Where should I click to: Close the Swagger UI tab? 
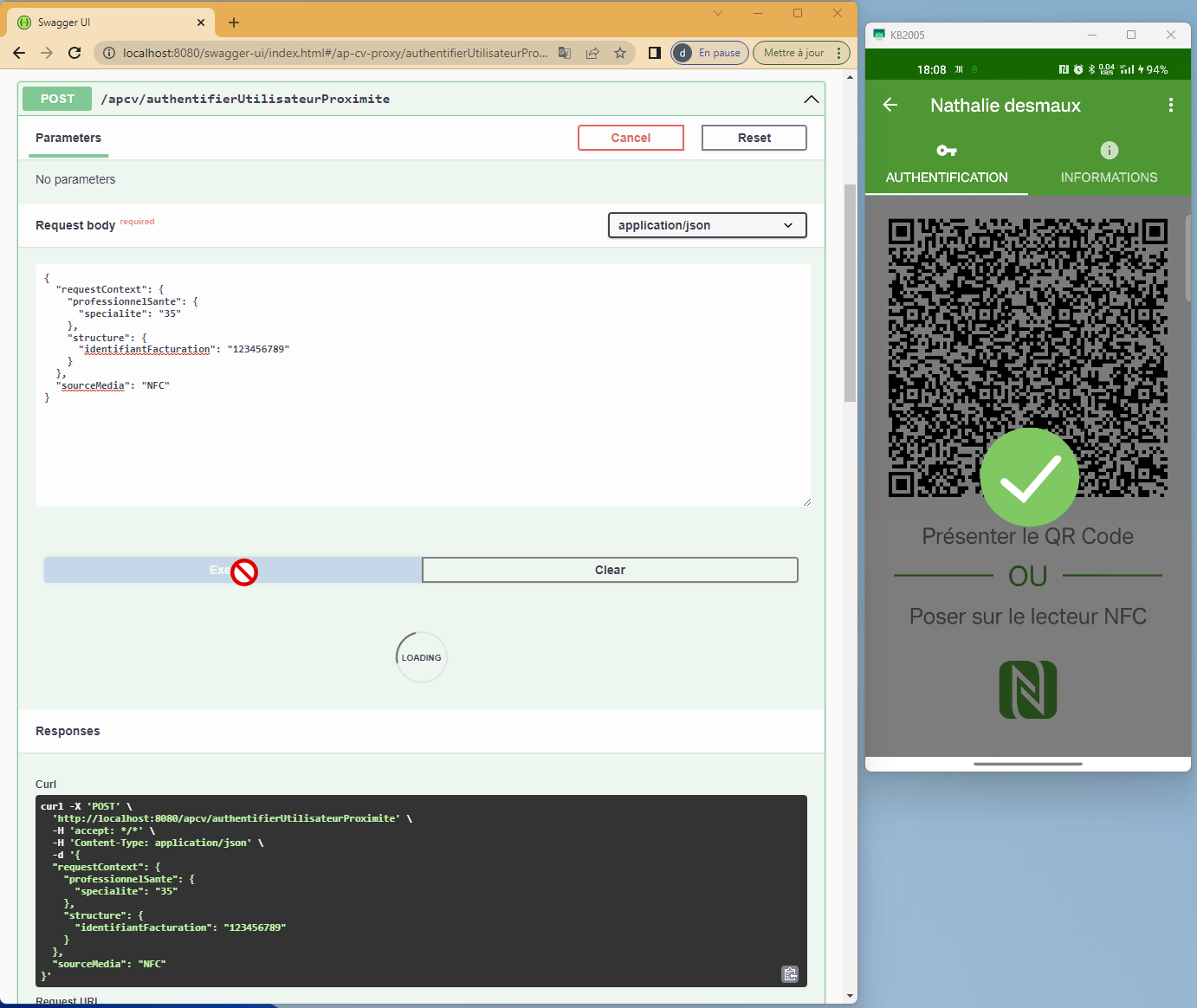click(x=201, y=23)
